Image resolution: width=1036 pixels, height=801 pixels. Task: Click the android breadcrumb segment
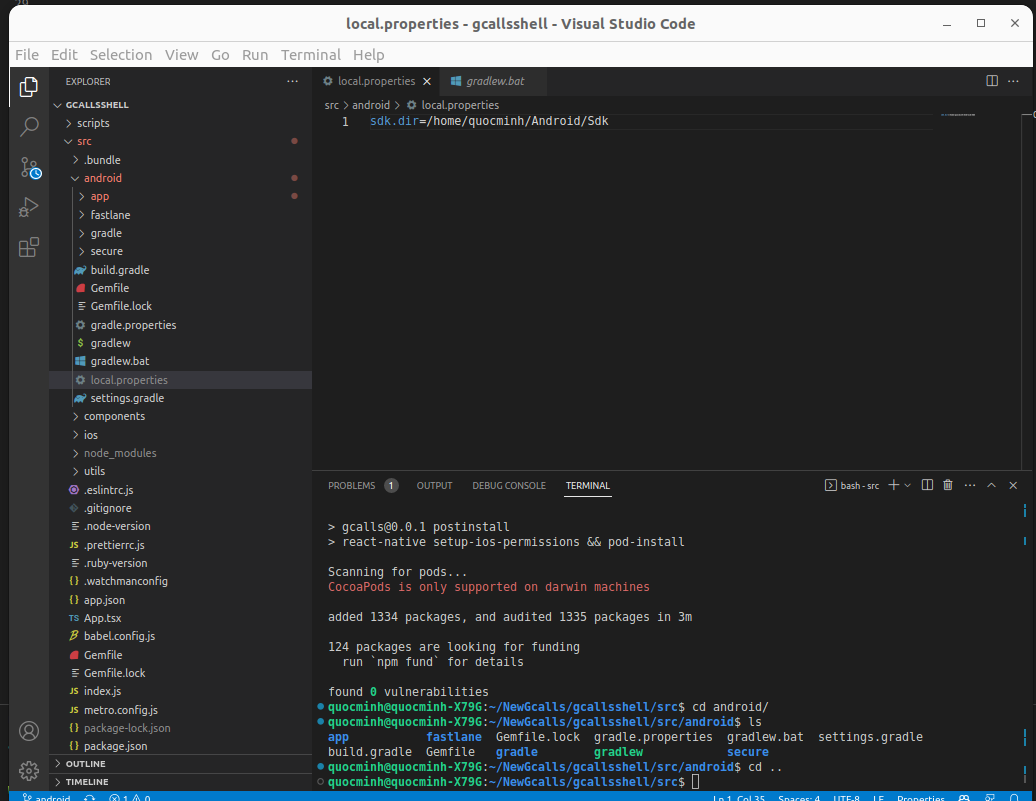point(370,105)
